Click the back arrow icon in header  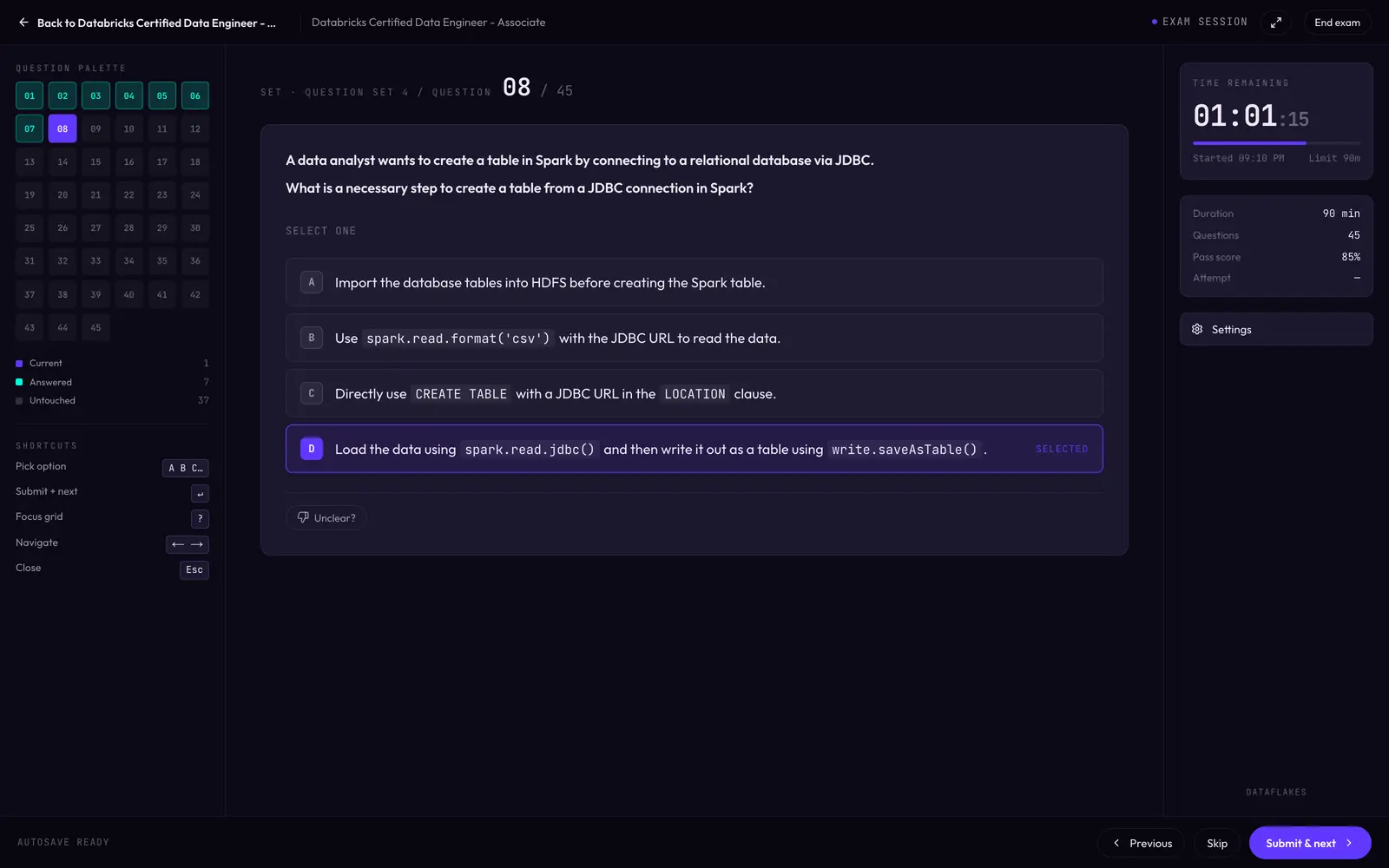tap(23, 23)
